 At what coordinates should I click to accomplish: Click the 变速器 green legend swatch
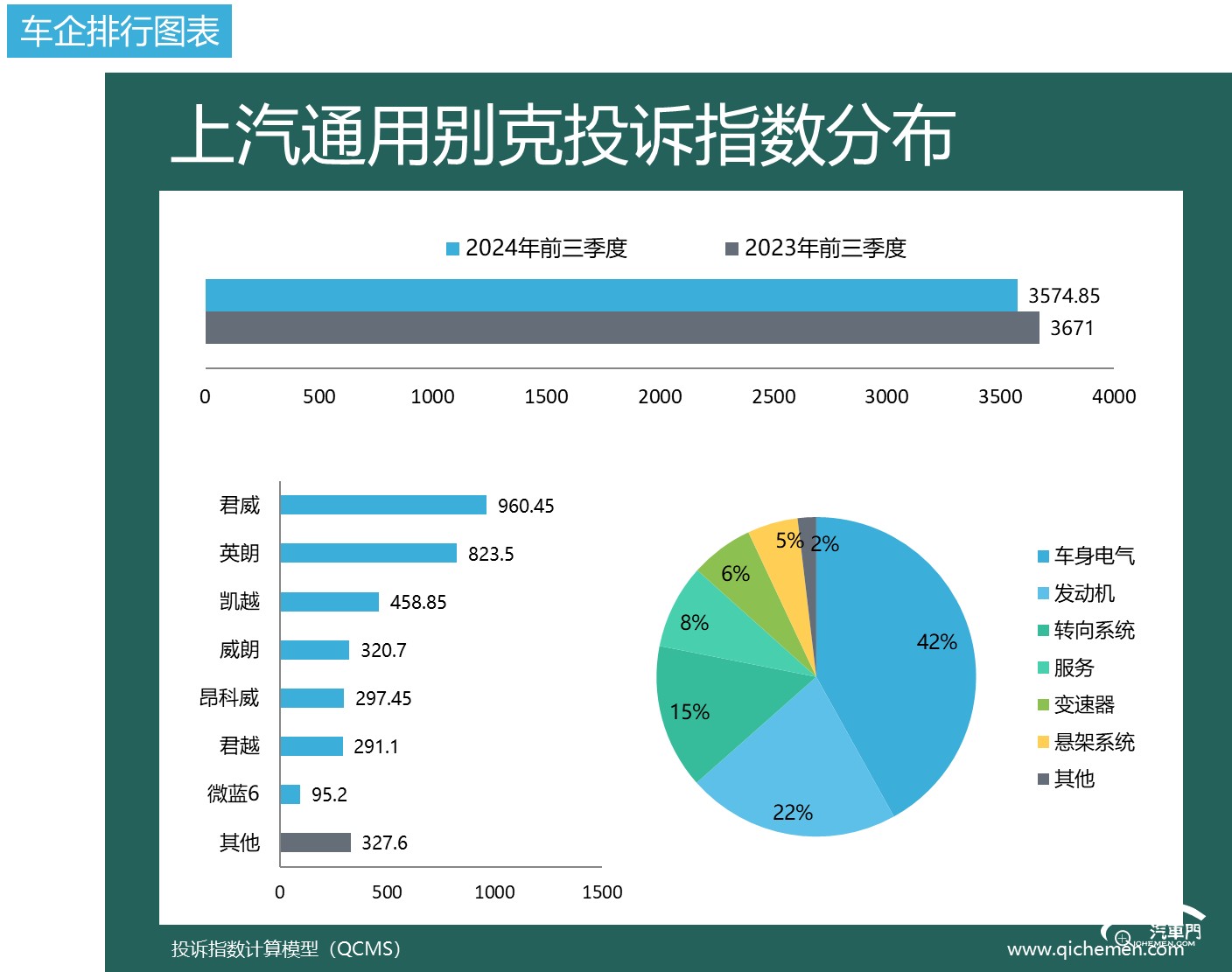(1043, 705)
